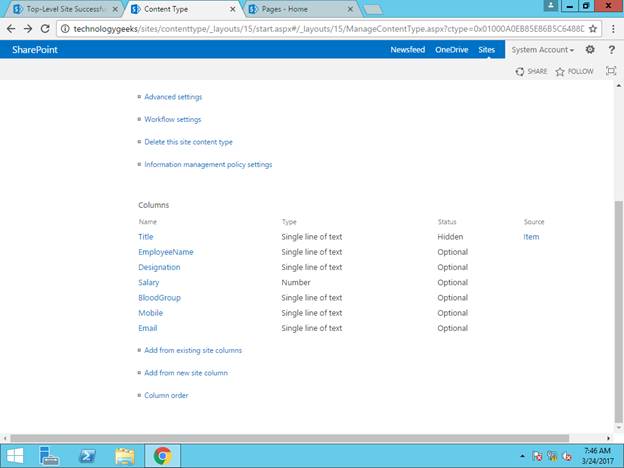Open Newsfeed in top bar

408,50
